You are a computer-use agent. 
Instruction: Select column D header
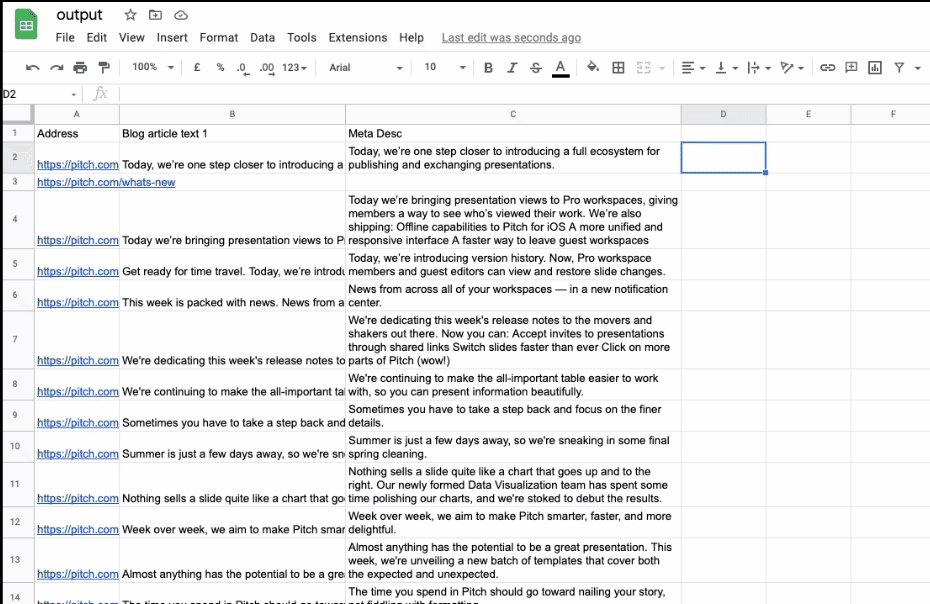(x=723, y=114)
